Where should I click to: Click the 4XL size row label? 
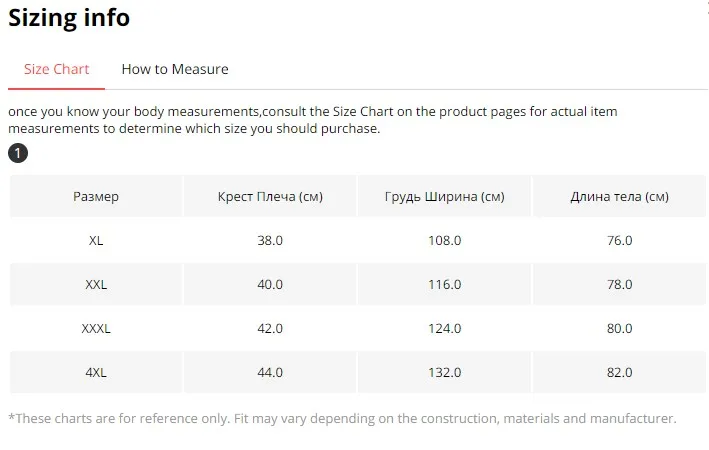96,373
